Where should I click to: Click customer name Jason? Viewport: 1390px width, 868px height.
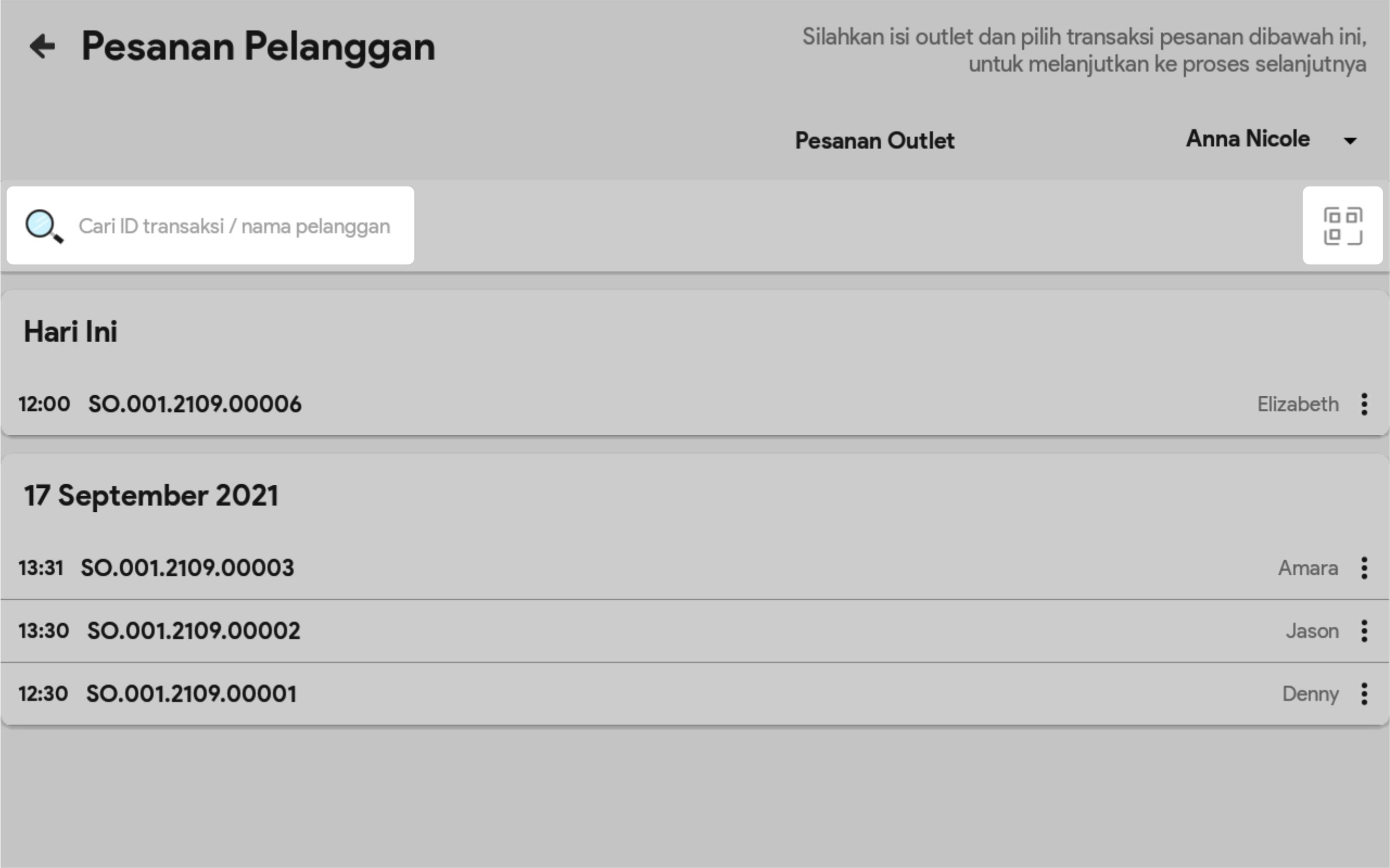pos(1312,631)
